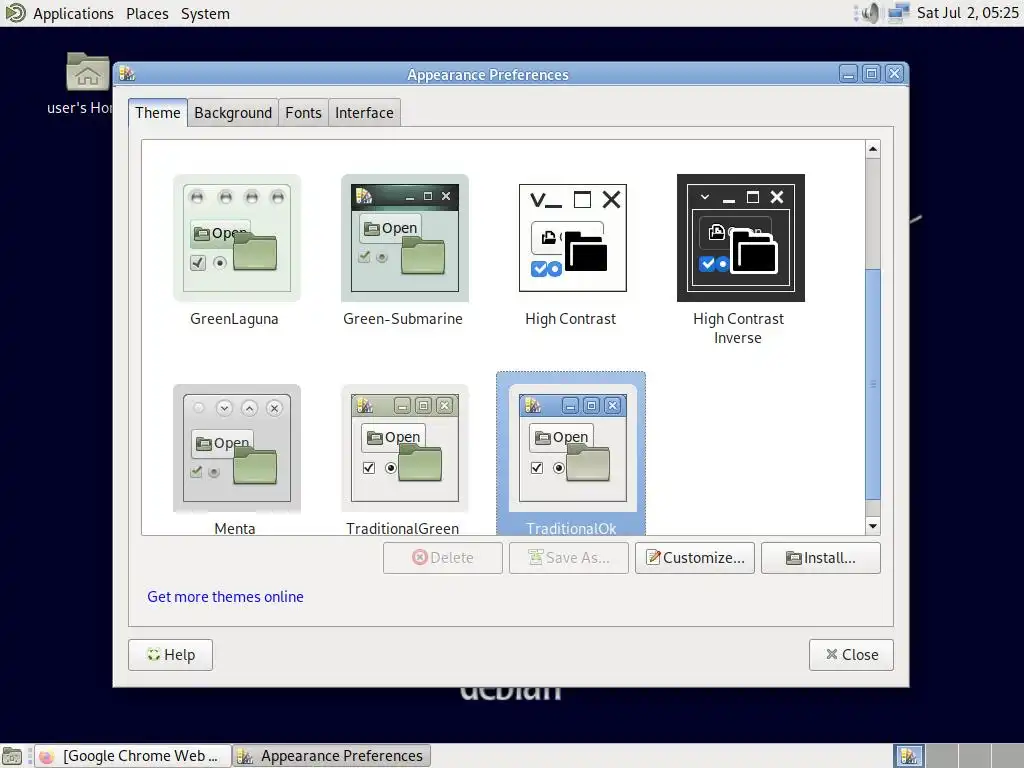Image resolution: width=1024 pixels, height=768 pixels.
Task: Click the Show Desktop icon in bottom panel
Action: pos(12,756)
